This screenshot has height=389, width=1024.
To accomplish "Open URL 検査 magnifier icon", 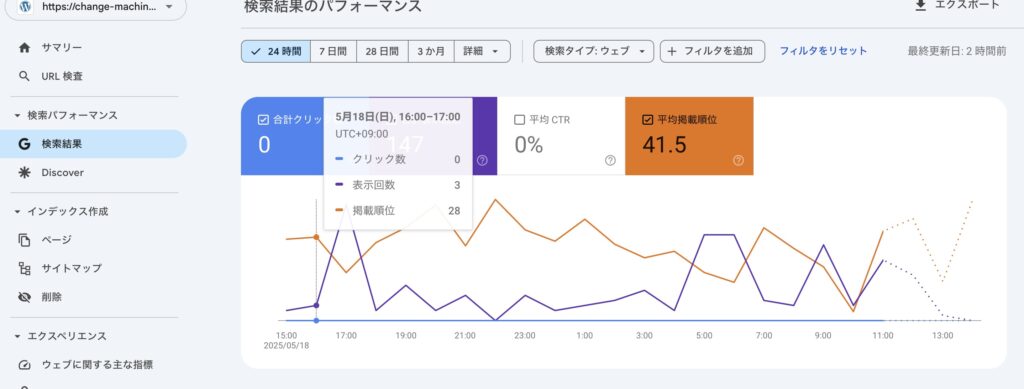I will [24, 76].
